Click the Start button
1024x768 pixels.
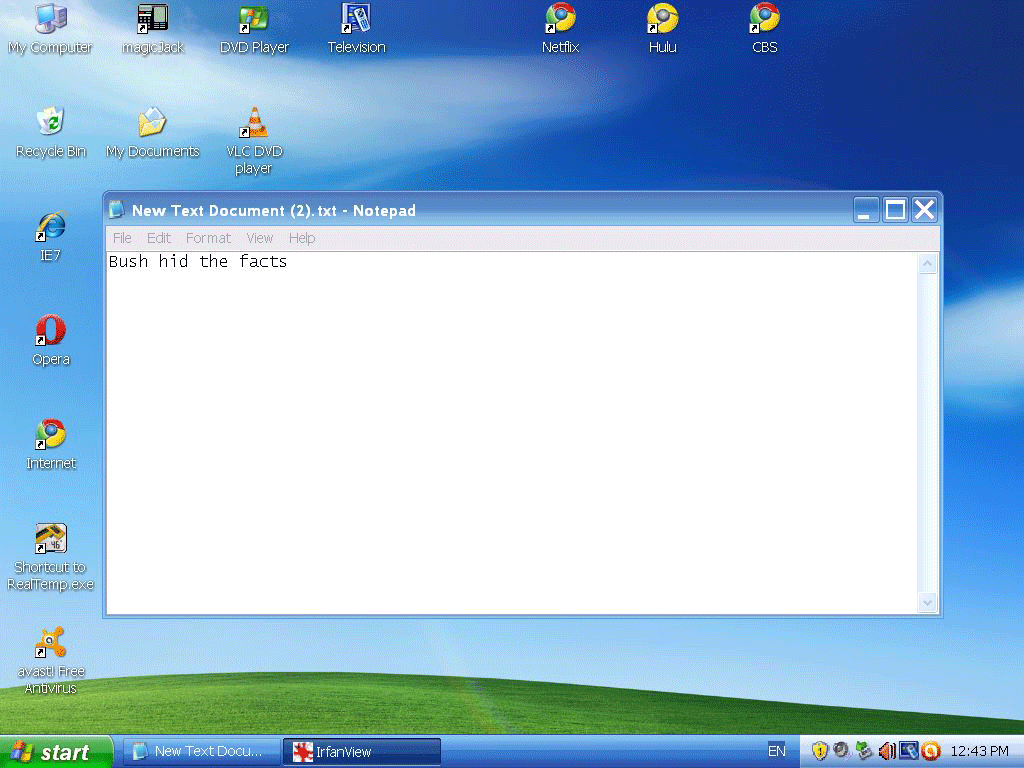(x=56, y=752)
